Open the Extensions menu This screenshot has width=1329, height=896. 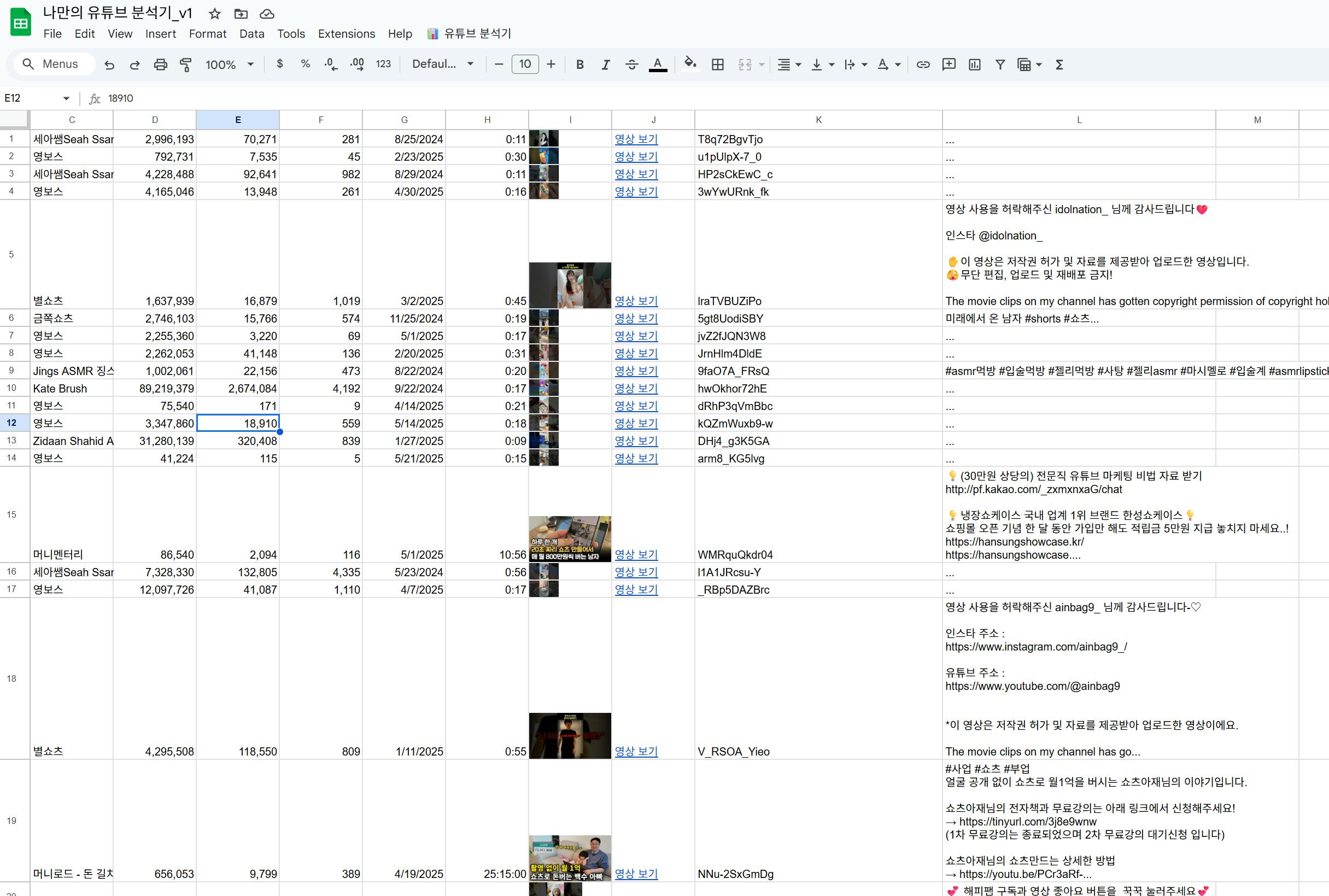coord(347,34)
